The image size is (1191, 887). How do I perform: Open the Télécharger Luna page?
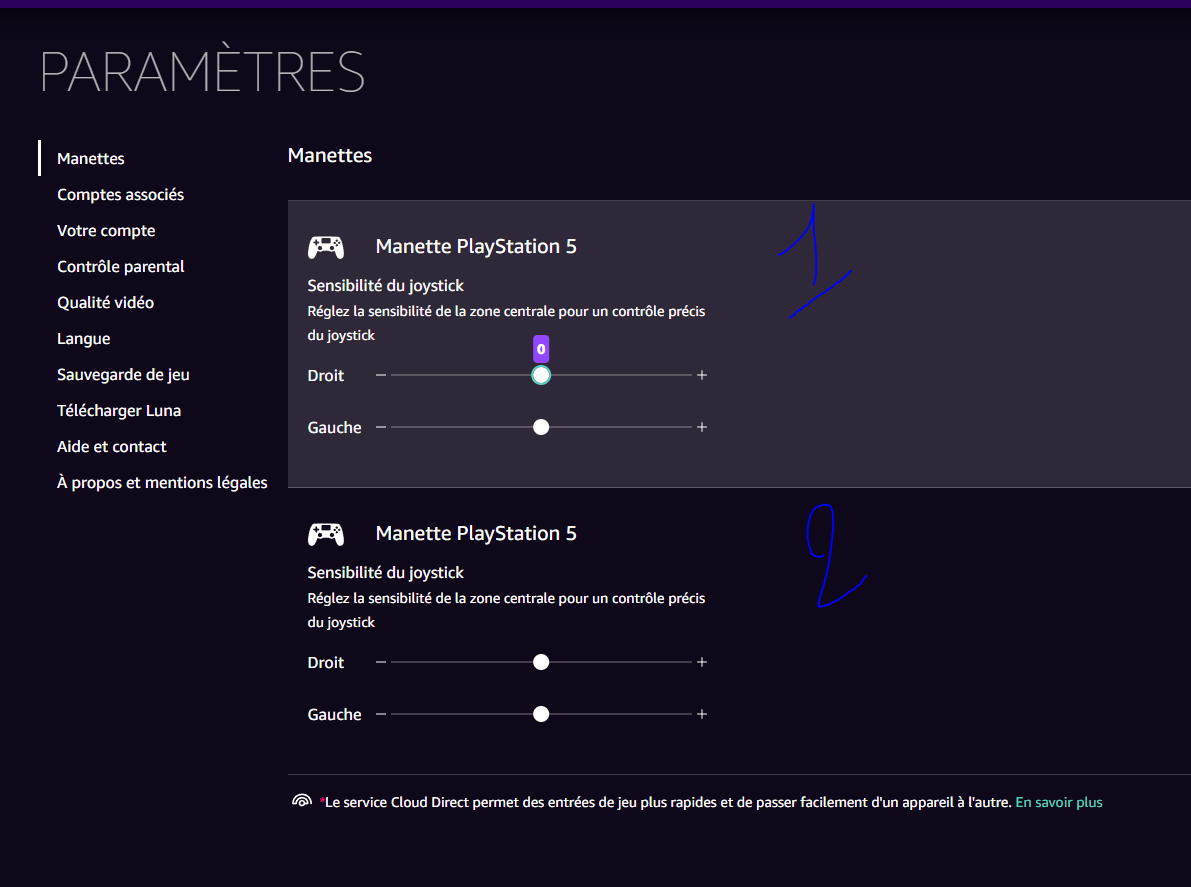(118, 411)
